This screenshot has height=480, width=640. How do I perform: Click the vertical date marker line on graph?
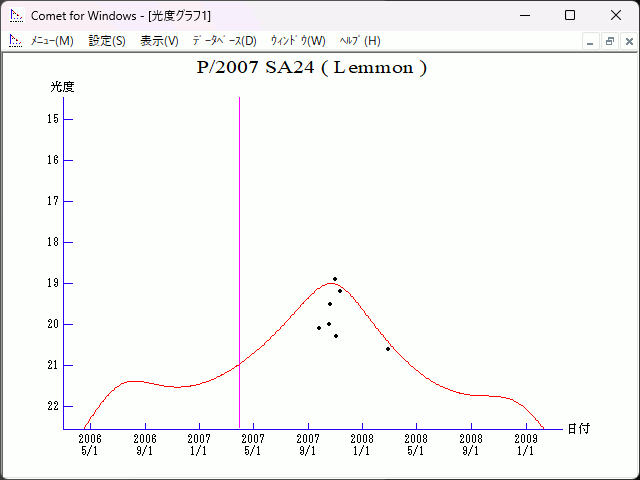click(x=239, y=250)
